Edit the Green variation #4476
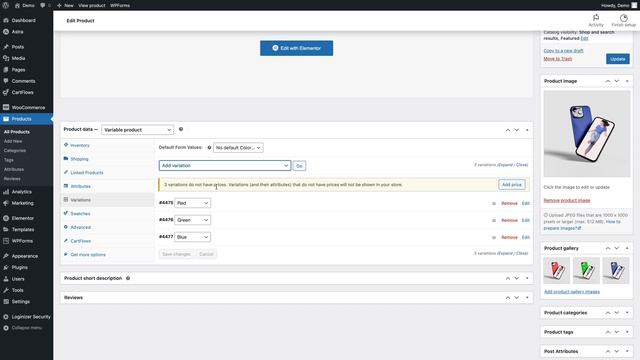The height and width of the screenshot is (360, 640). 525,220
